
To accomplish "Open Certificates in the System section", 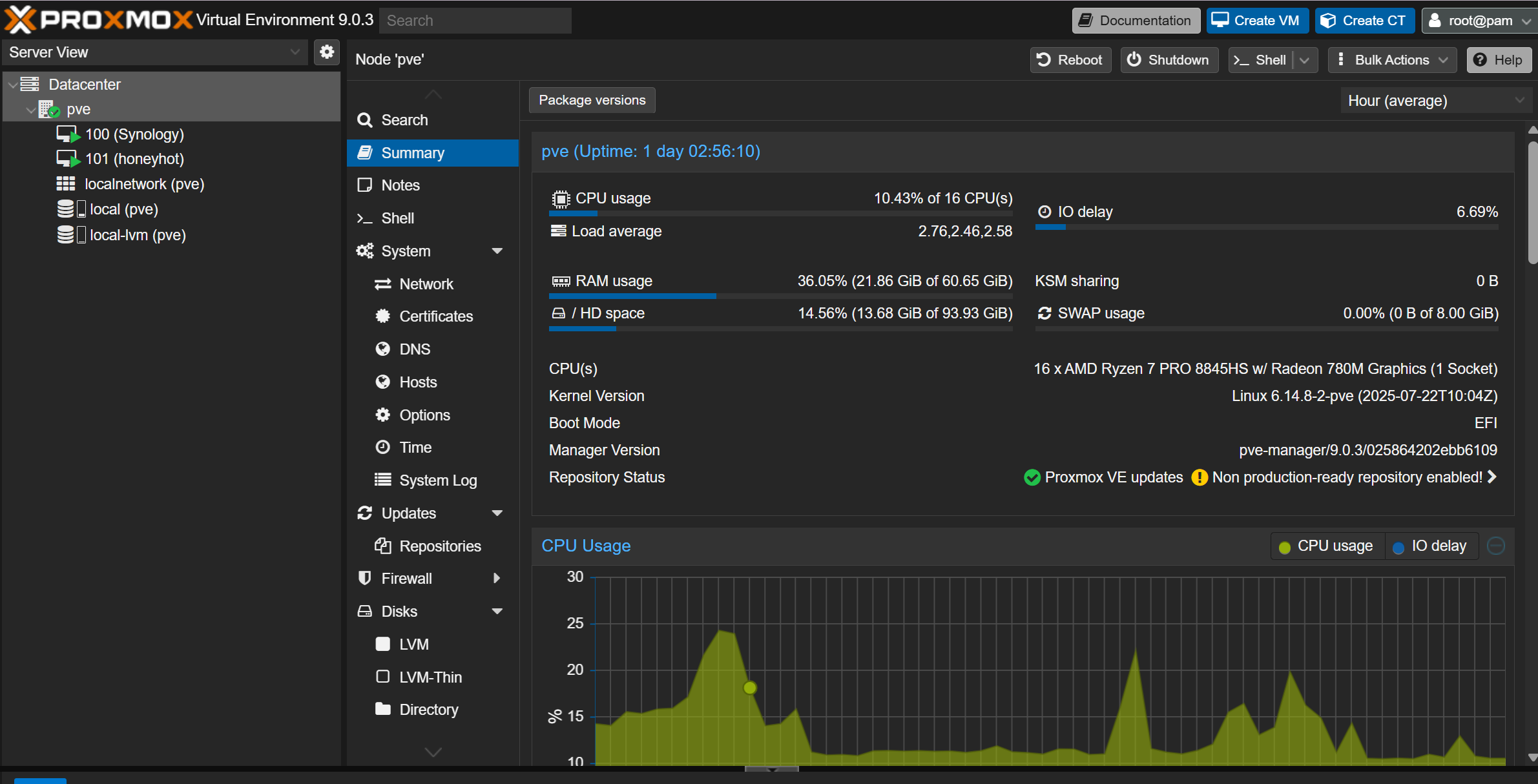I will pyautogui.click(x=435, y=316).
